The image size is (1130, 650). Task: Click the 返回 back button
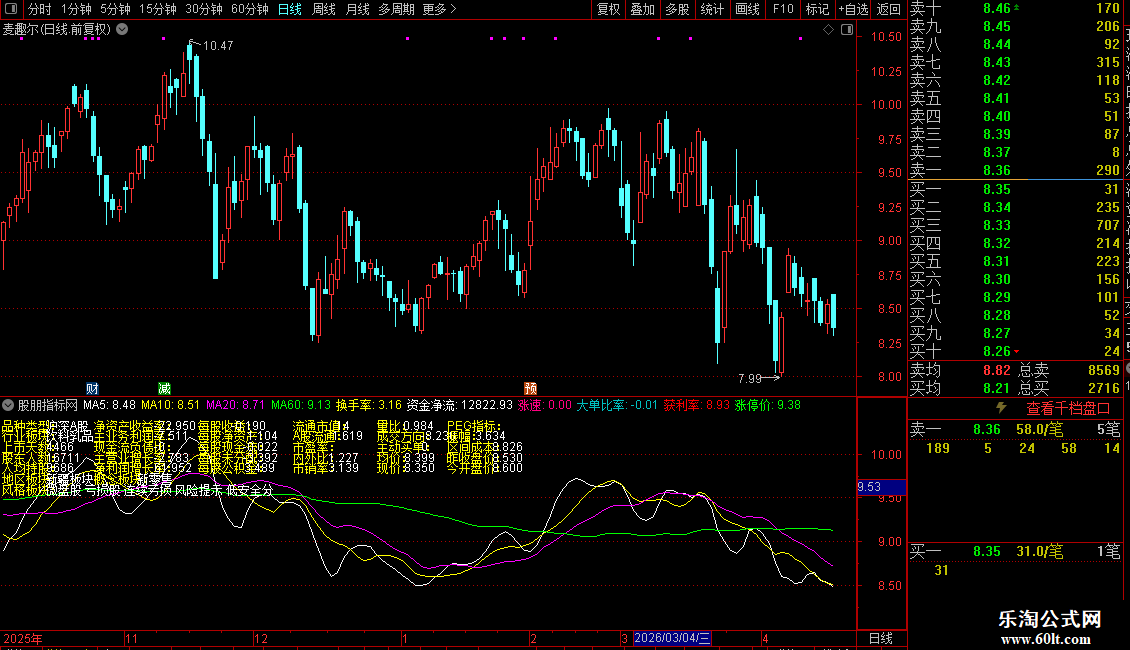tap(889, 9)
